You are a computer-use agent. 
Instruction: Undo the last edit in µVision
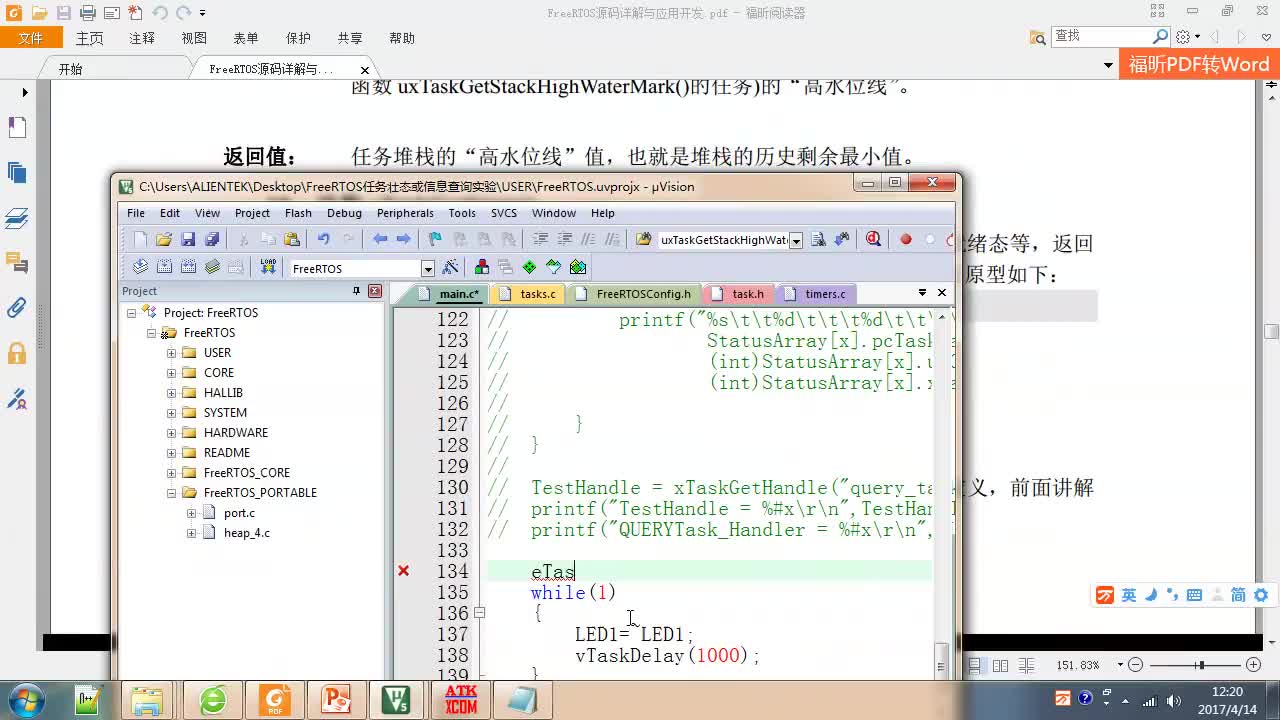coord(324,239)
